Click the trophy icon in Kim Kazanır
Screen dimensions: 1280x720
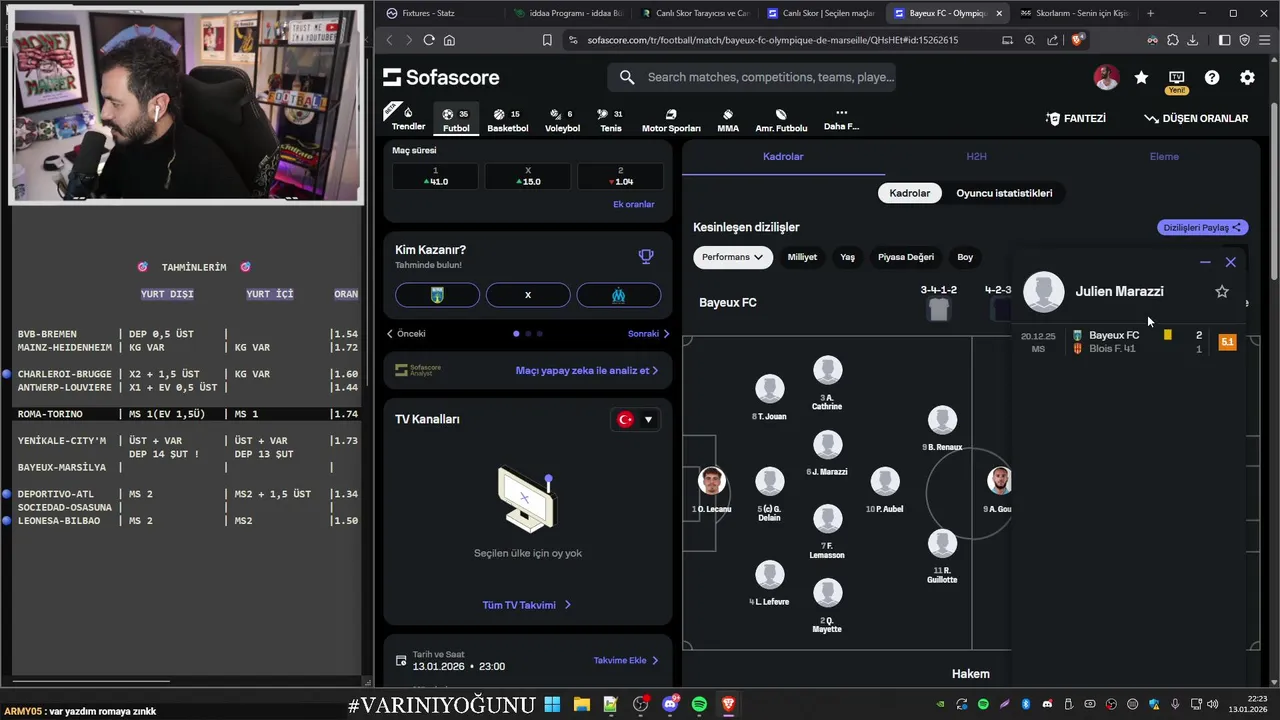(x=646, y=257)
